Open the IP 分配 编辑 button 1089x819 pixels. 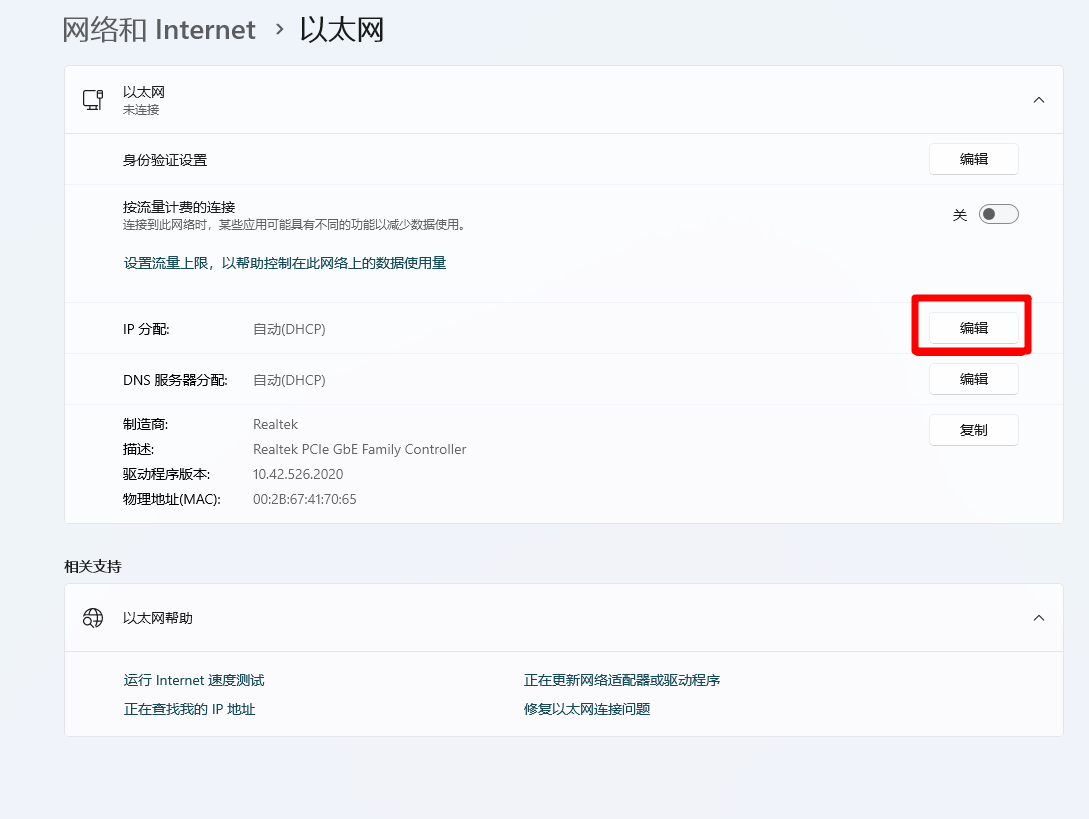[x=973, y=328]
